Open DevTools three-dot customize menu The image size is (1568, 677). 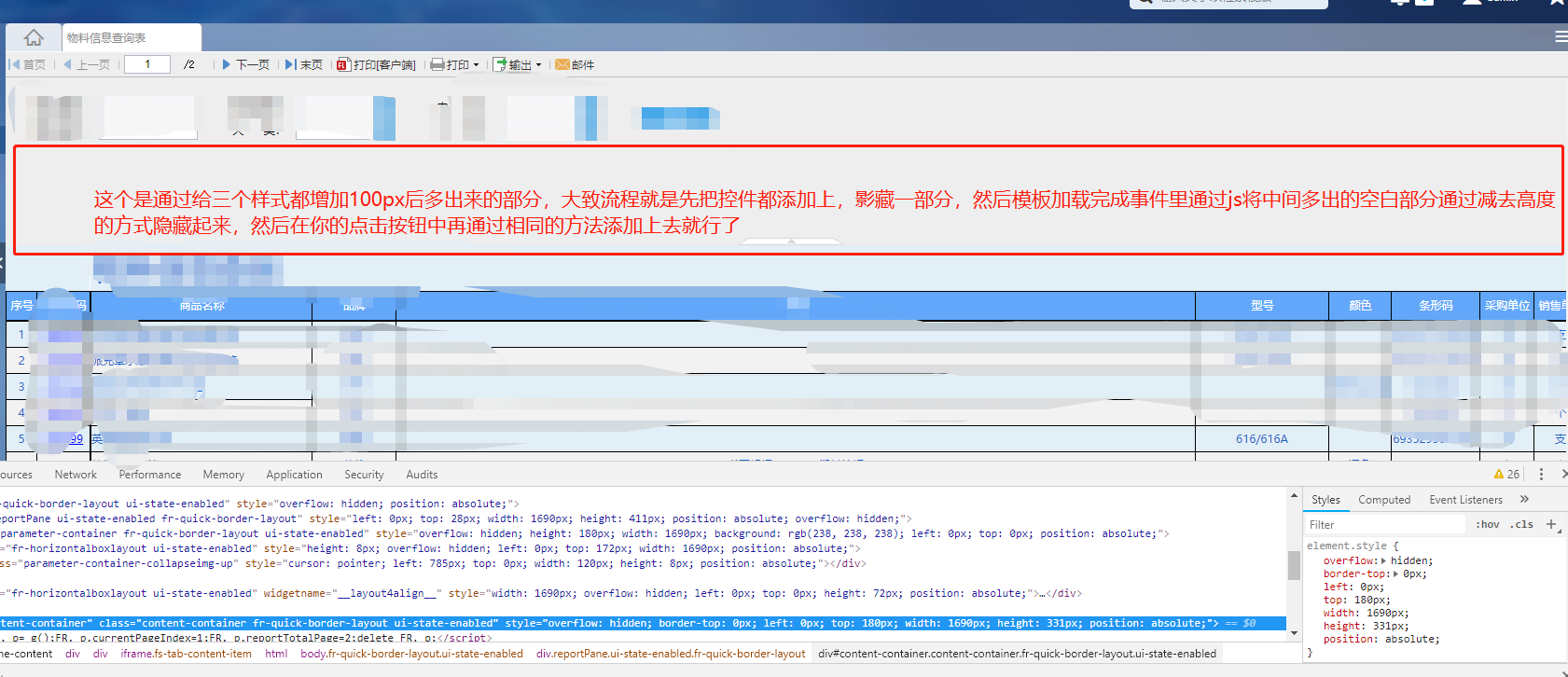tap(1541, 475)
